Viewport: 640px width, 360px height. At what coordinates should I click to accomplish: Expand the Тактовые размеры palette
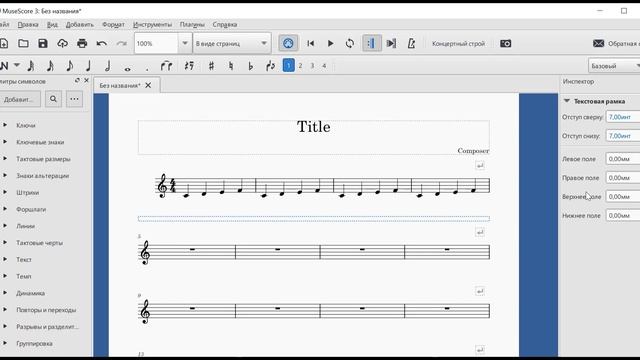[5, 159]
